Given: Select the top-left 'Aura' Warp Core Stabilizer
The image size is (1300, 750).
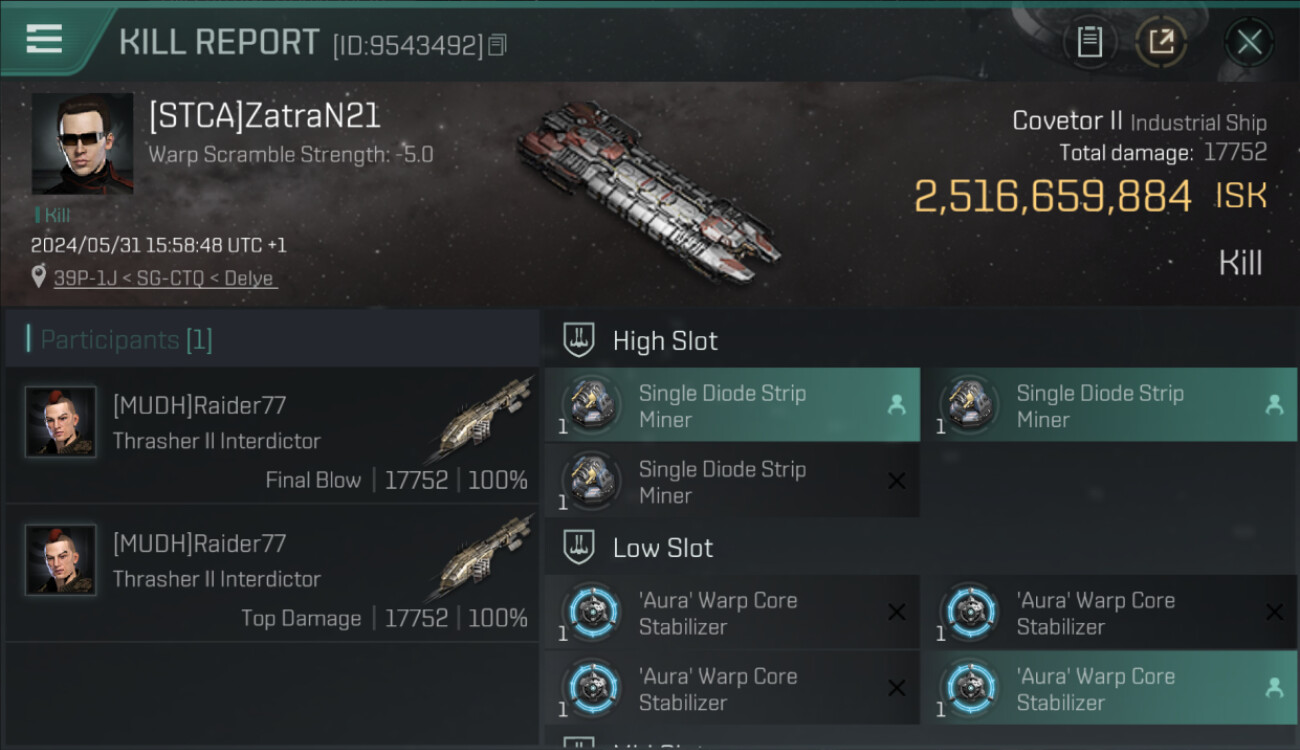Looking at the screenshot, I should (x=731, y=613).
